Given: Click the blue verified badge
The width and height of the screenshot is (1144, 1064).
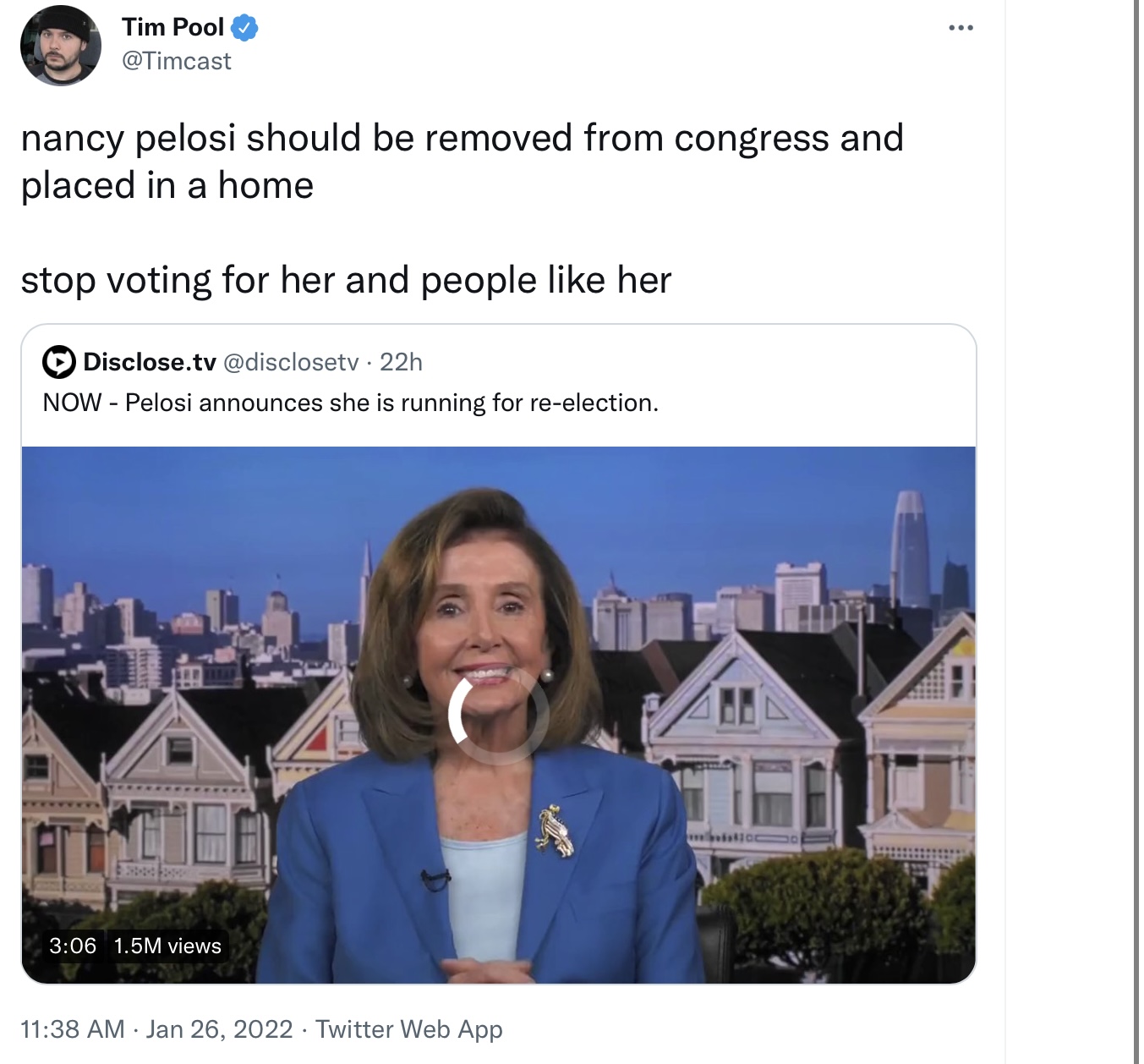Looking at the screenshot, I should (244, 27).
